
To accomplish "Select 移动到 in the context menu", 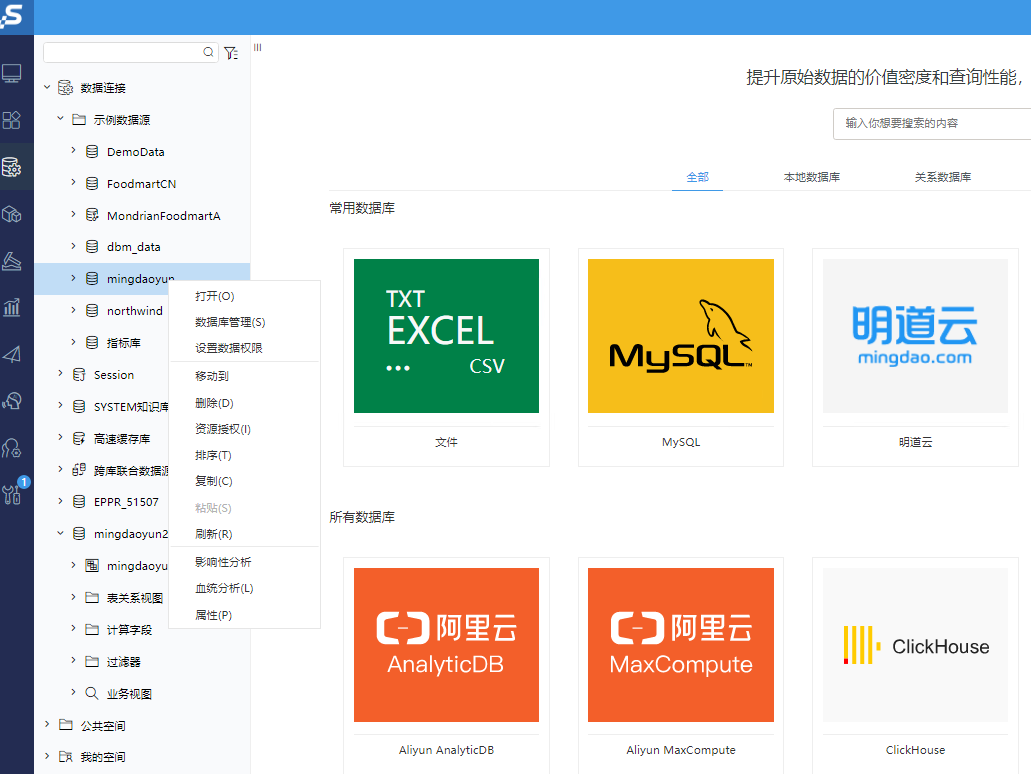I will pos(244,376).
